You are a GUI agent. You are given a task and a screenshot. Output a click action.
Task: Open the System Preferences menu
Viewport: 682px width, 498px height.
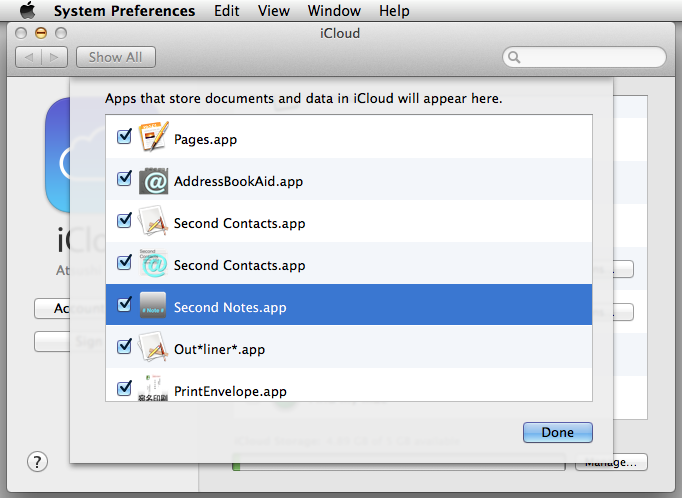click(x=124, y=10)
